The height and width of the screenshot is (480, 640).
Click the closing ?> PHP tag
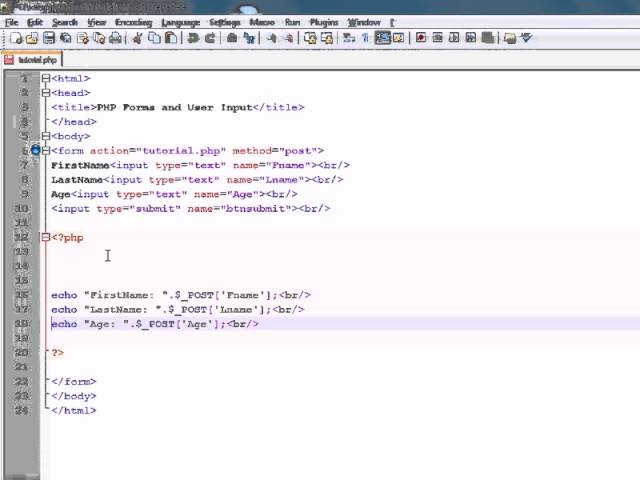(58, 353)
